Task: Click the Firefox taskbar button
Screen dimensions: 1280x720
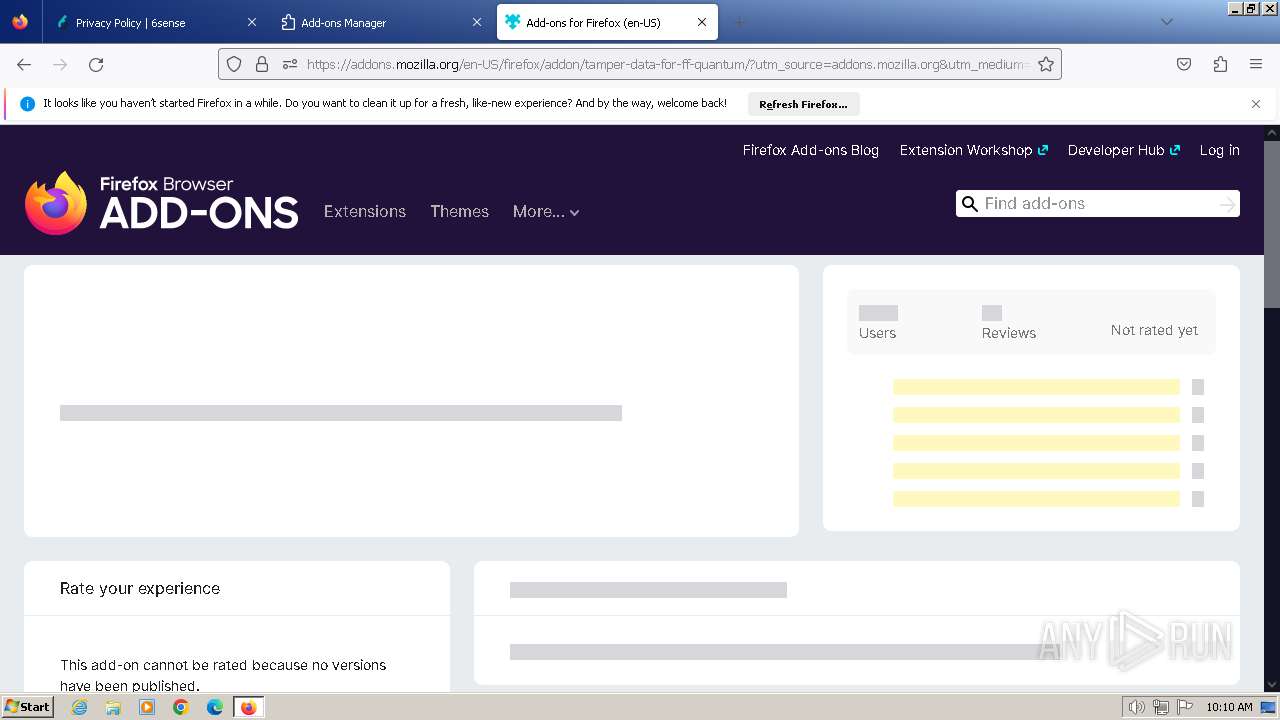Action: [248, 707]
